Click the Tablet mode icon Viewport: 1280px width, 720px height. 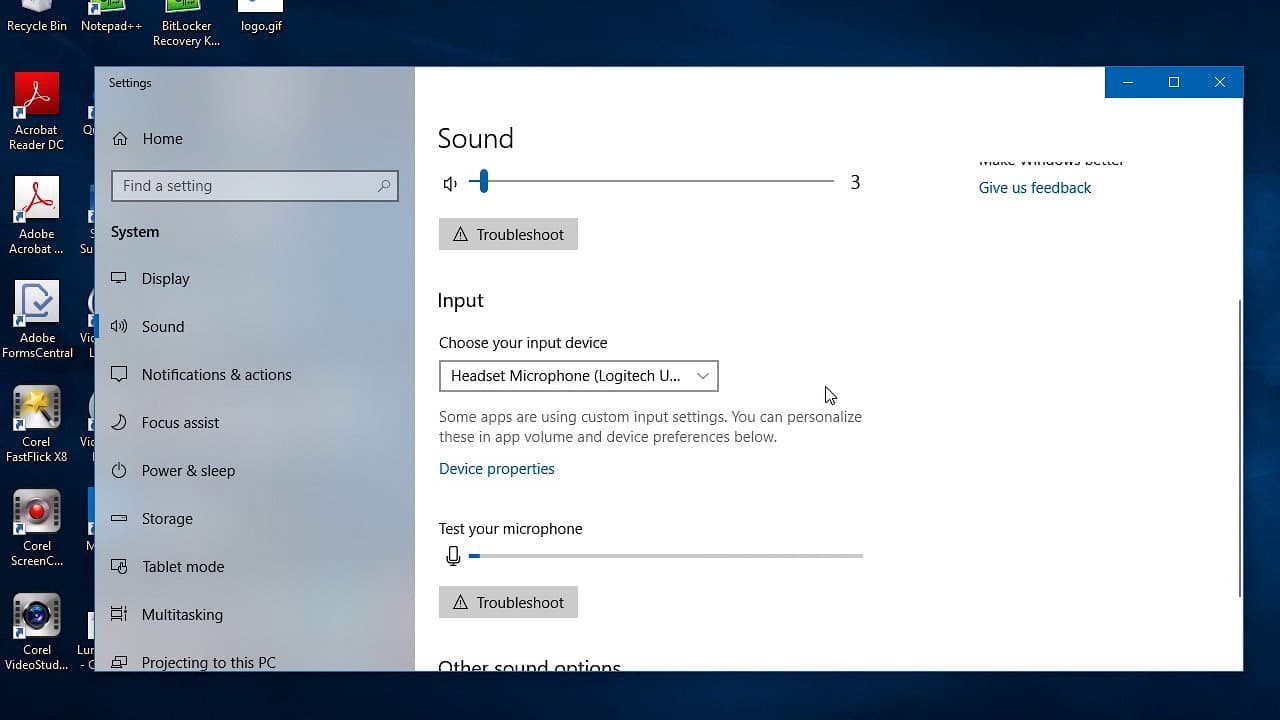[x=119, y=566]
